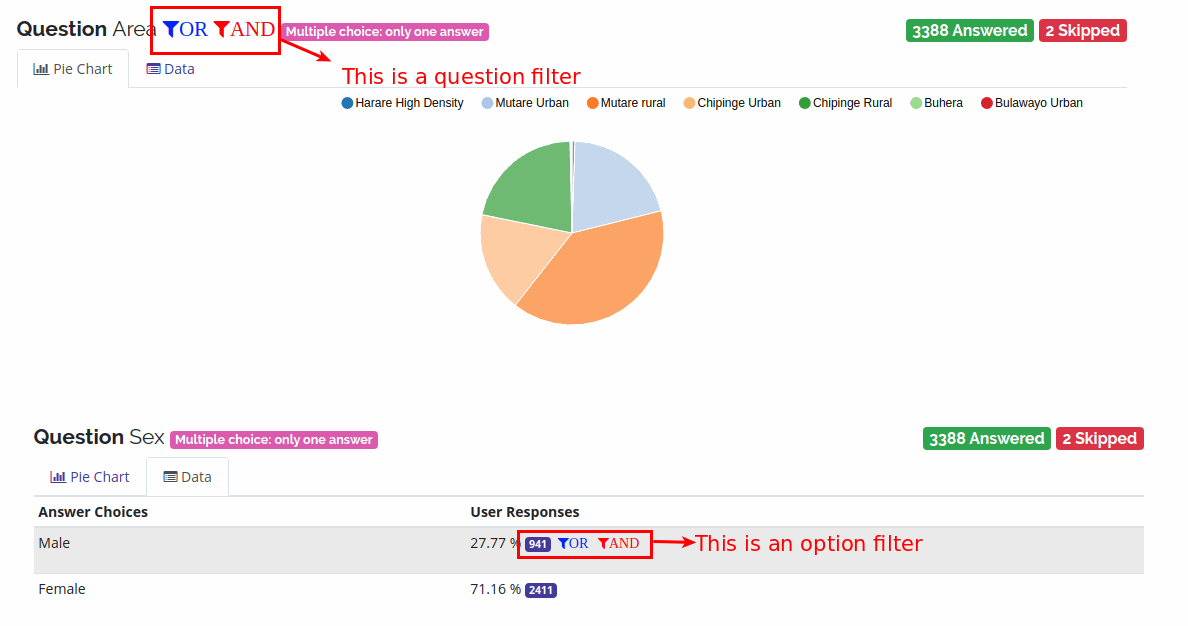Toggle Bulawayo Urban legend item
Screen dimensions: 1188x626
tap(1031, 103)
